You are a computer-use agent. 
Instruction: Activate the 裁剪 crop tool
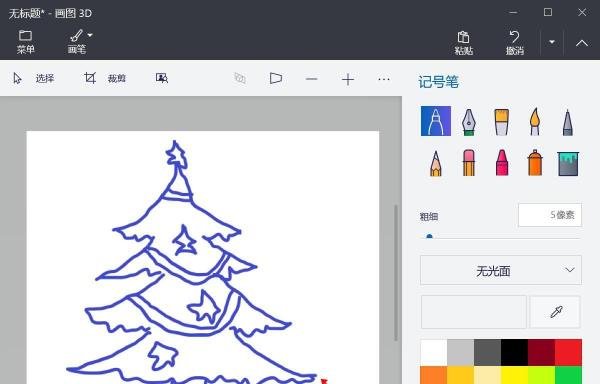[105, 78]
